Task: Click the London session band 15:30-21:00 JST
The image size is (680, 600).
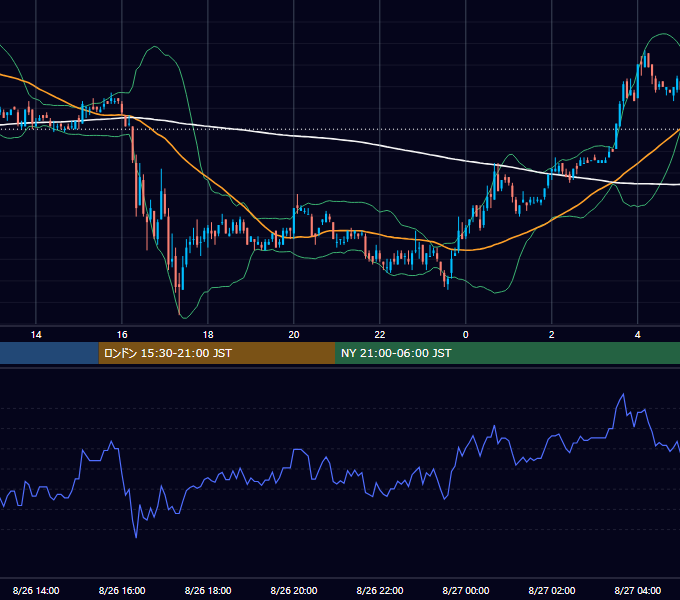Action: click(217, 353)
